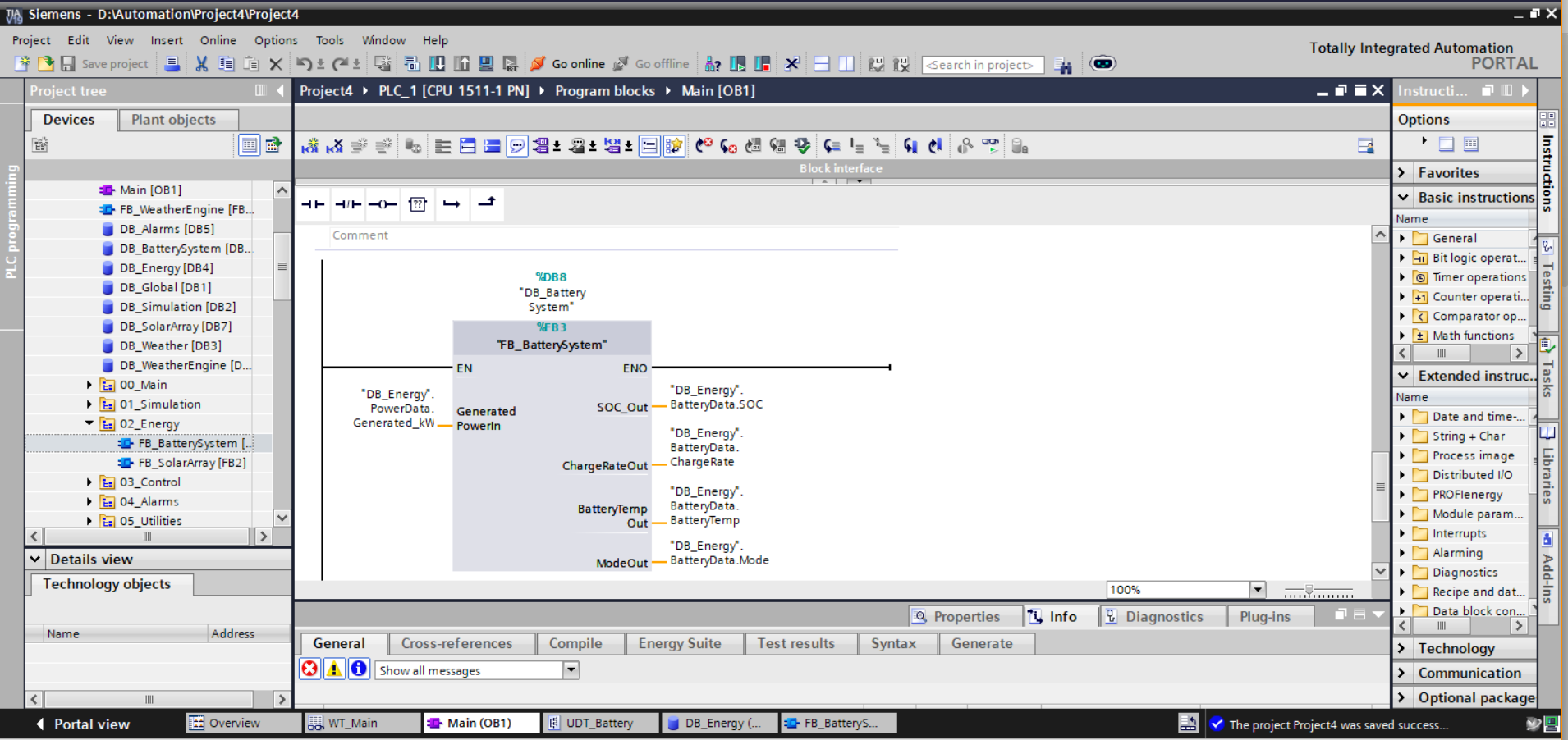The height and width of the screenshot is (740, 1568).
Task: Expand the Technology instructions section
Action: pos(1403,649)
